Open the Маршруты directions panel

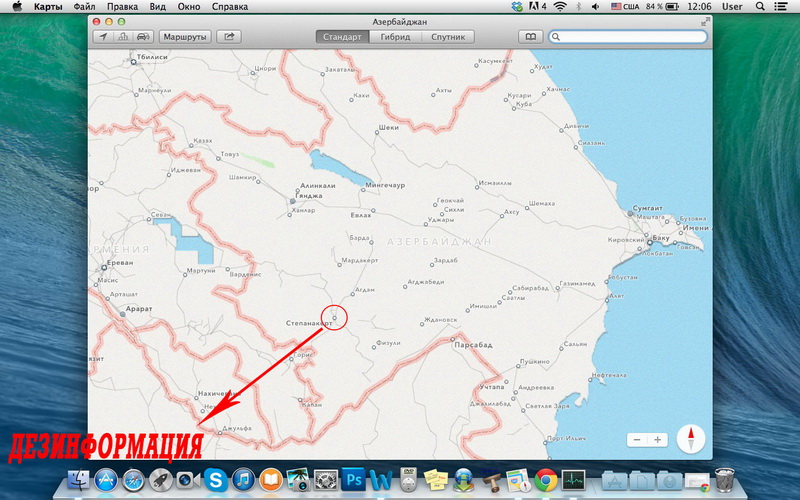185,37
